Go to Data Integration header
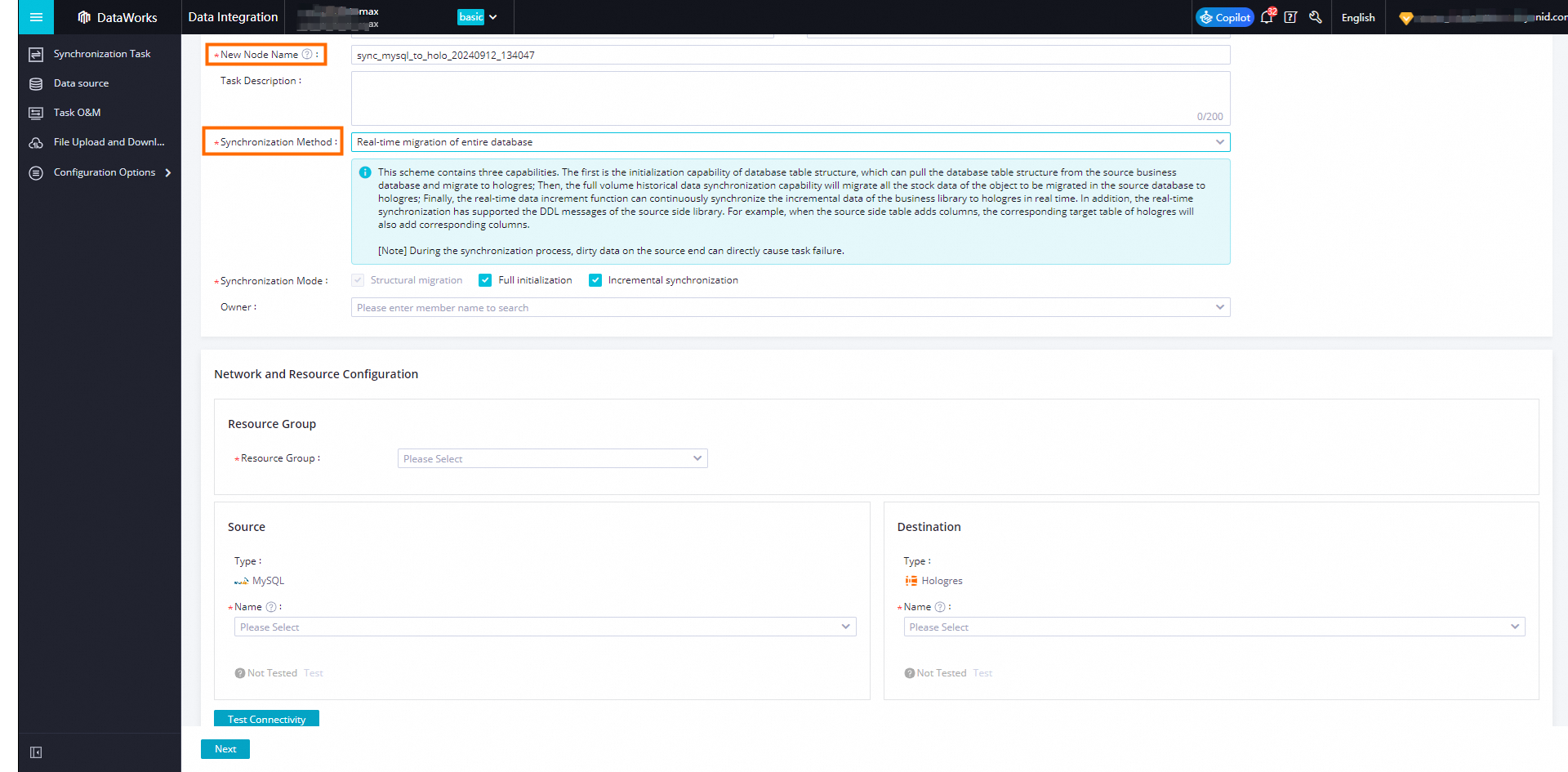 pyautogui.click(x=233, y=17)
